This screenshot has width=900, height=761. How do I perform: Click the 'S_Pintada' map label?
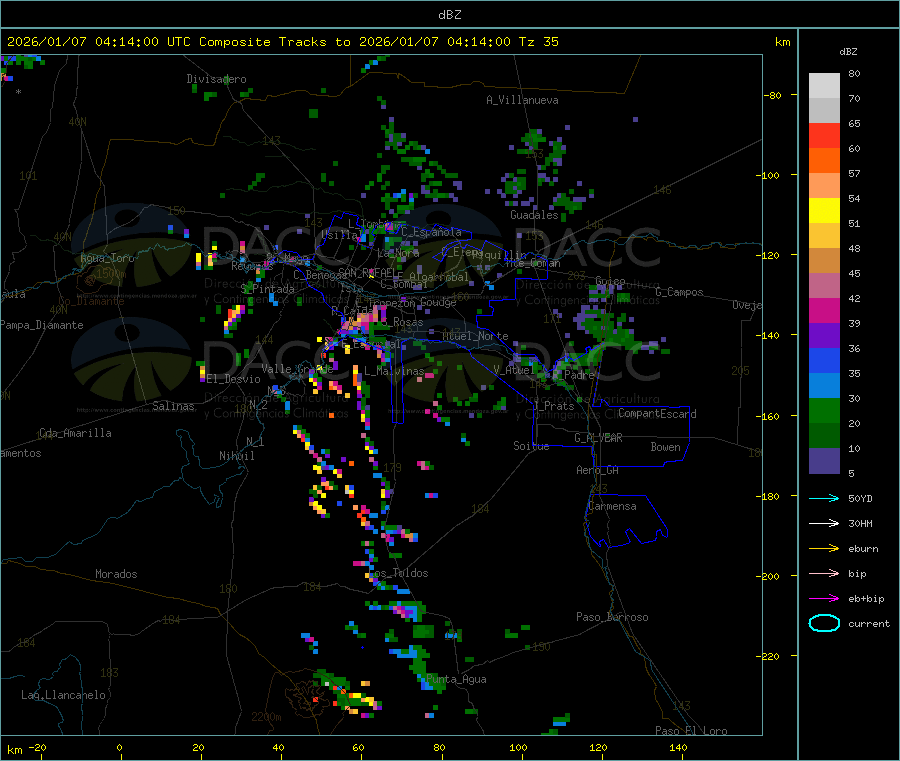(x=267, y=289)
